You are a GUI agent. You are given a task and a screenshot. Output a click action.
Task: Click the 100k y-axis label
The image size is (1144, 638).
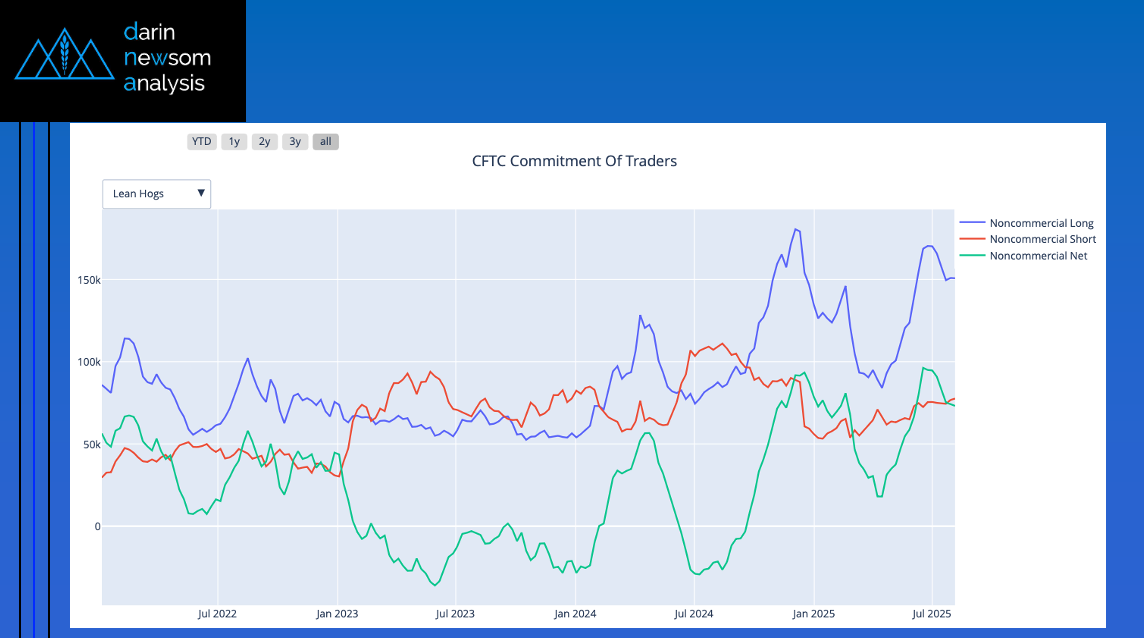tap(89, 362)
